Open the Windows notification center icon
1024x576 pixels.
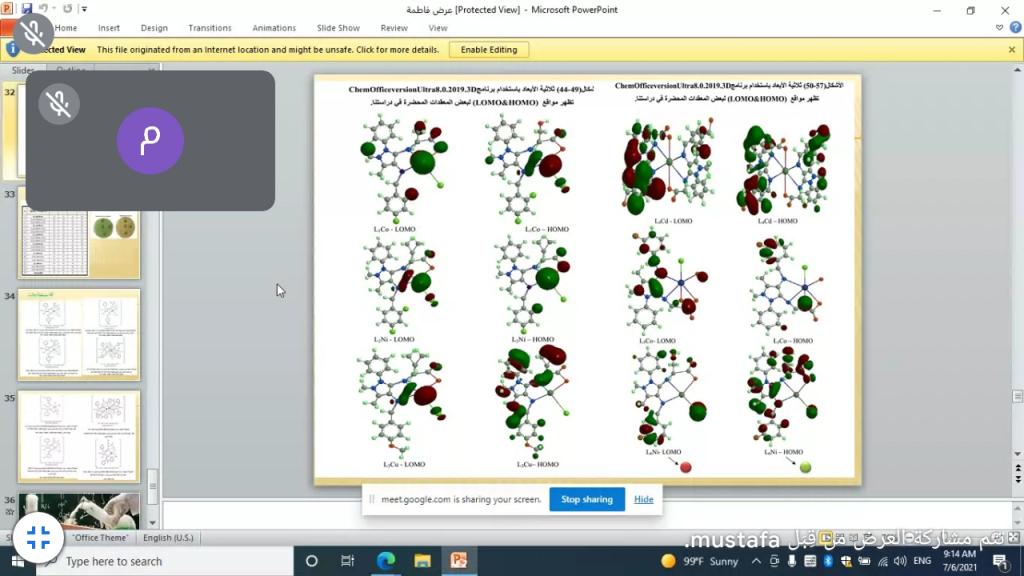(999, 561)
